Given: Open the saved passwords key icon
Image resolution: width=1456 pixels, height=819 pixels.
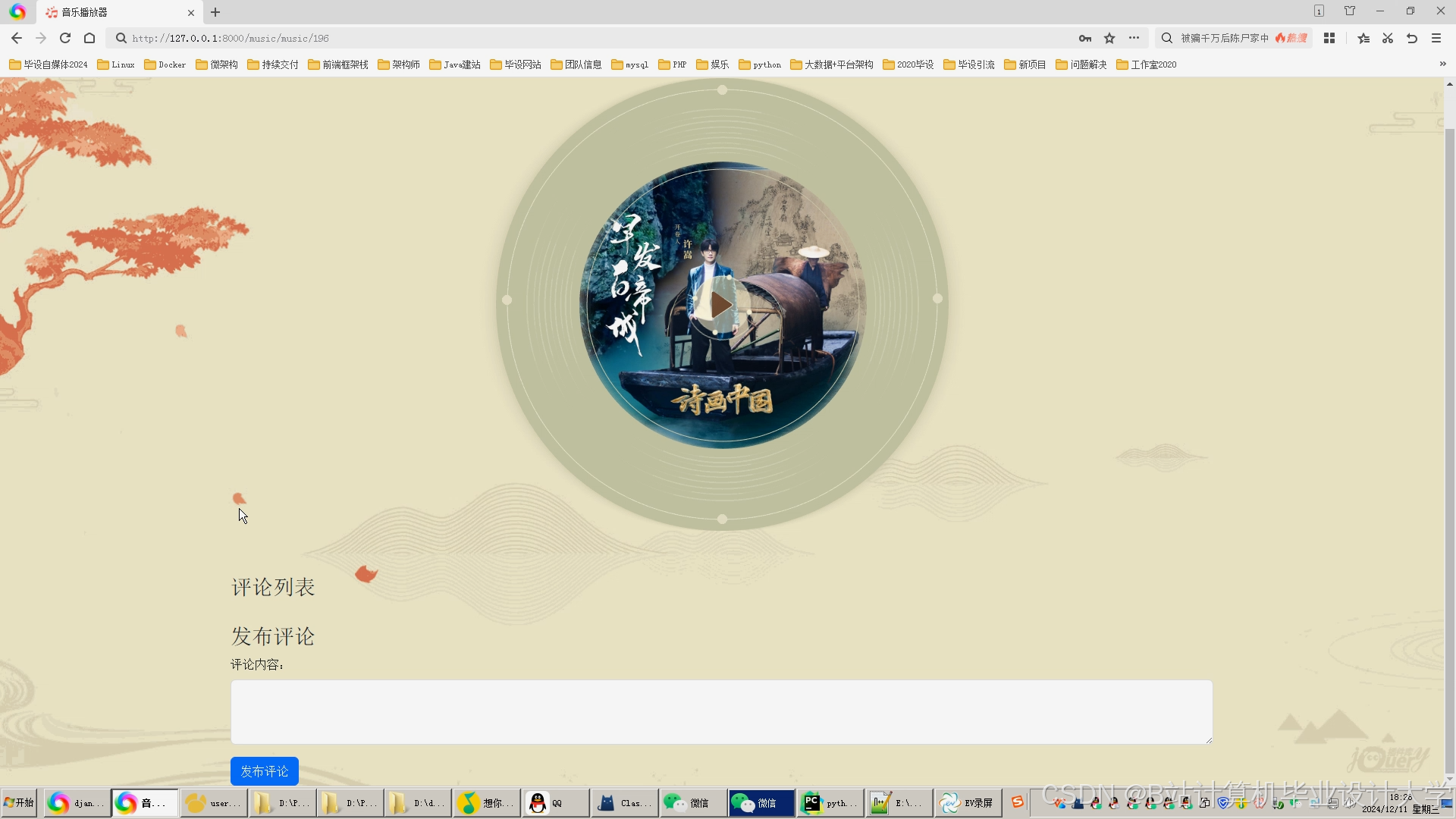Looking at the screenshot, I should (x=1085, y=38).
